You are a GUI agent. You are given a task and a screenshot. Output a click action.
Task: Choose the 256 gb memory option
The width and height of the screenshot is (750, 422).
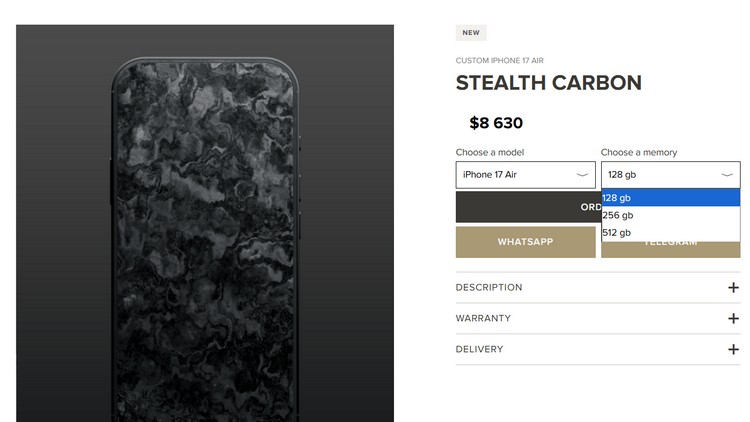[671, 215]
